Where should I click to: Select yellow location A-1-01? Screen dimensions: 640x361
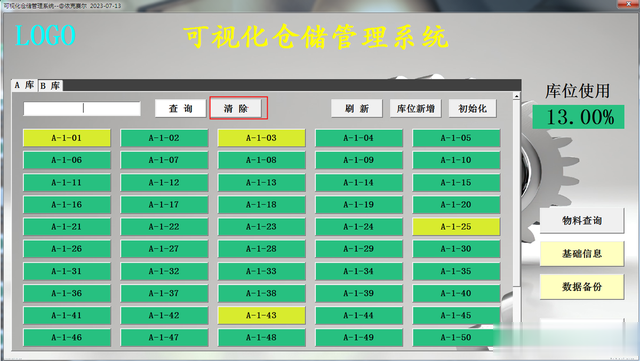coord(67,138)
